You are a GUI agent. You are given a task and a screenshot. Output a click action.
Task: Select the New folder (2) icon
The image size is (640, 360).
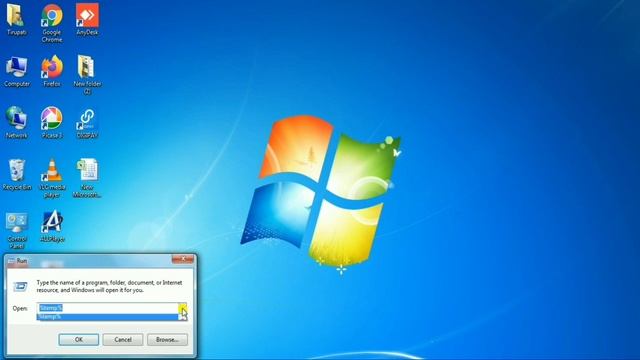click(x=87, y=75)
